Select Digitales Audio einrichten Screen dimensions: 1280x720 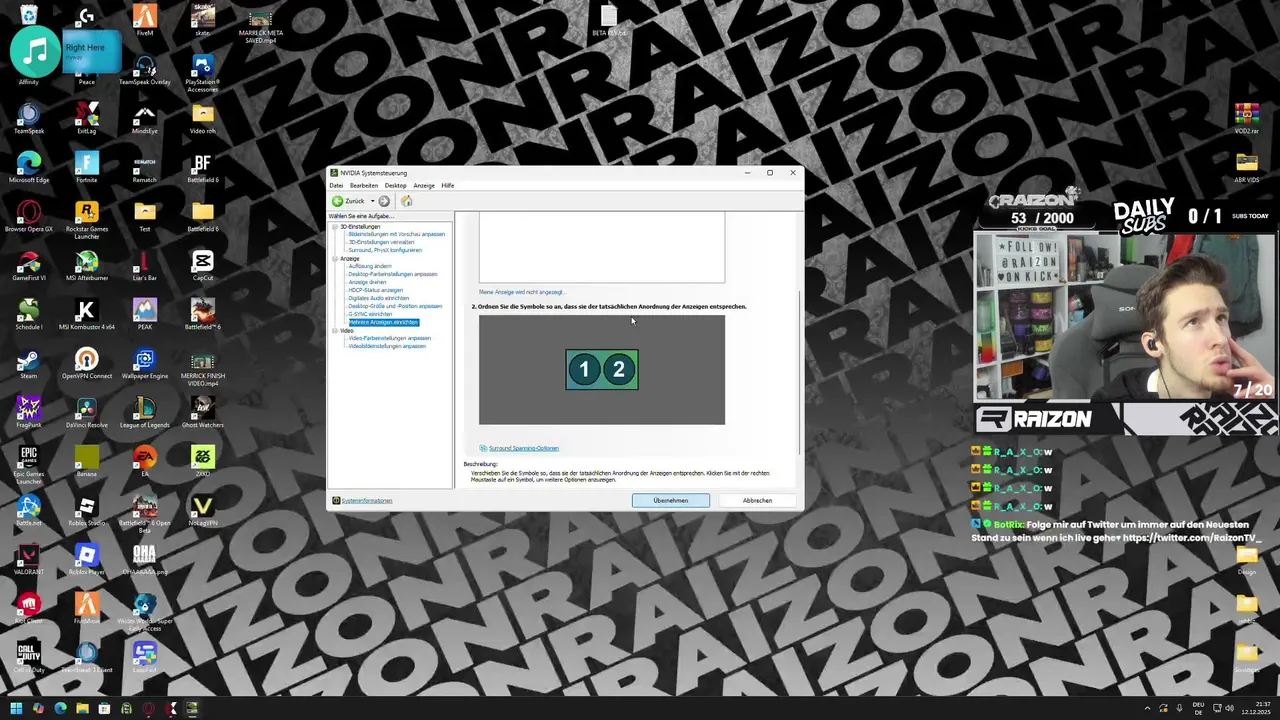click(x=378, y=298)
